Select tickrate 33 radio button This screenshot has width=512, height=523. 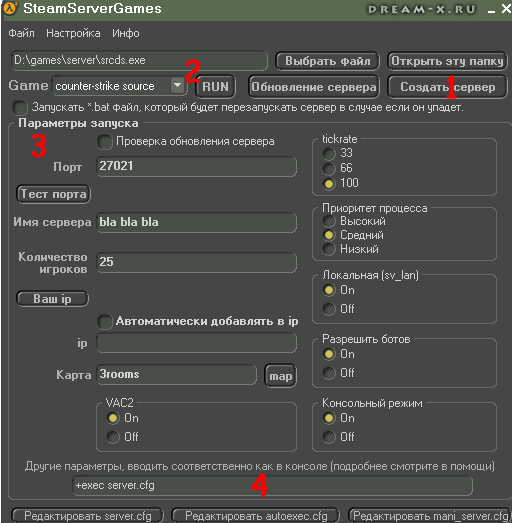coord(329,153)
